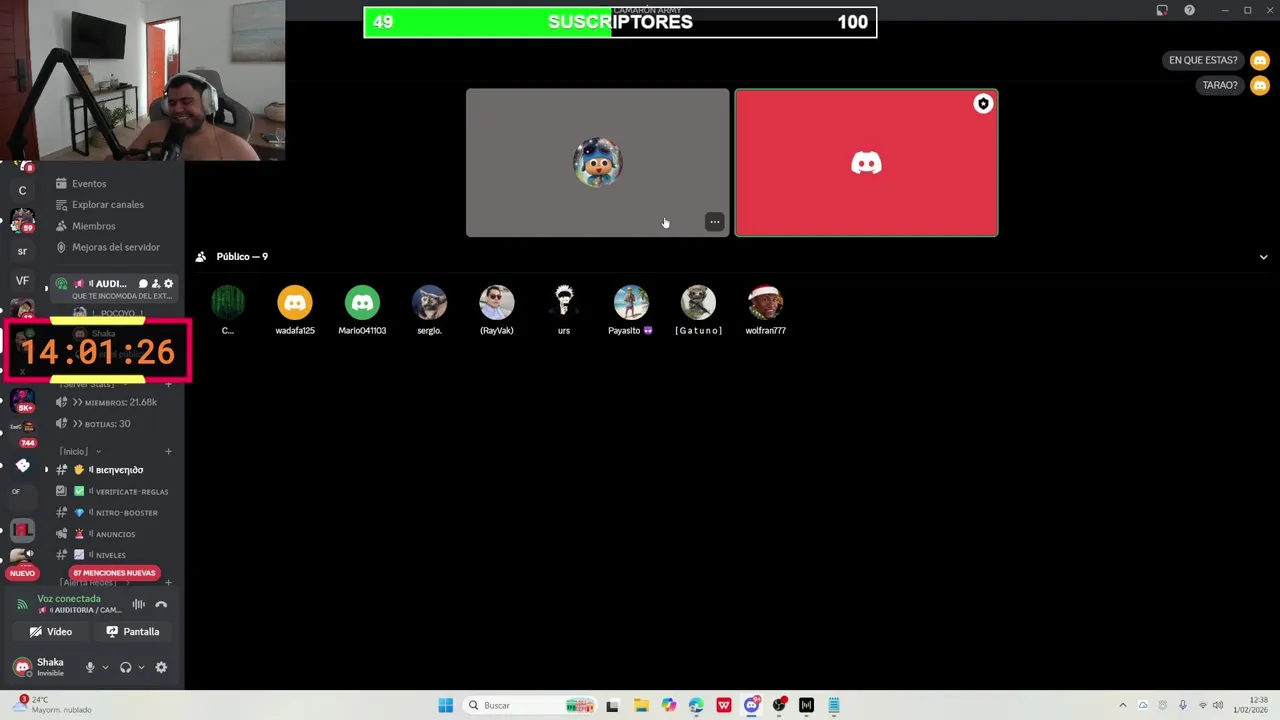Toggle headphones deafen

click(125, 667)
